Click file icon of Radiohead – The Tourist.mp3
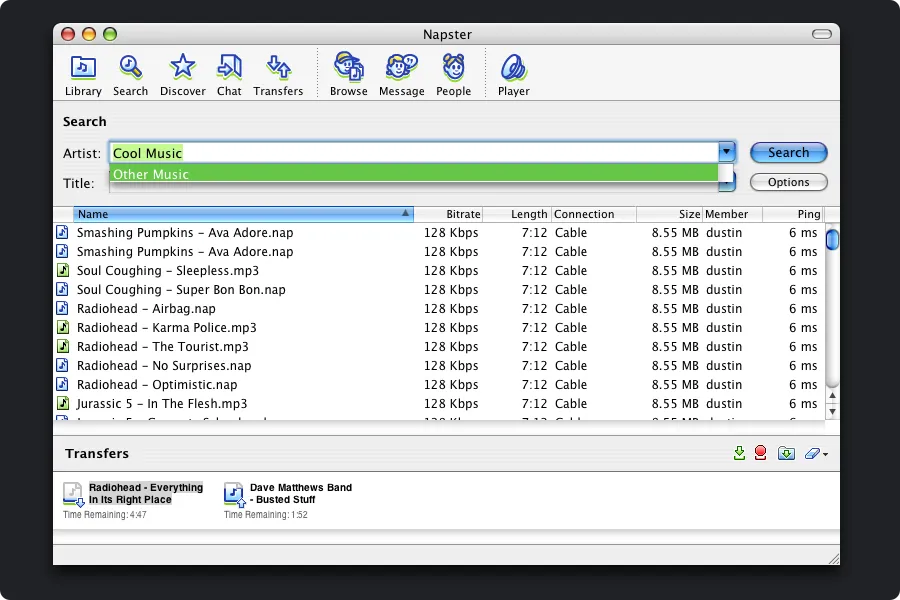Viewport: 900px width, 600px height. tap(63, 346)
